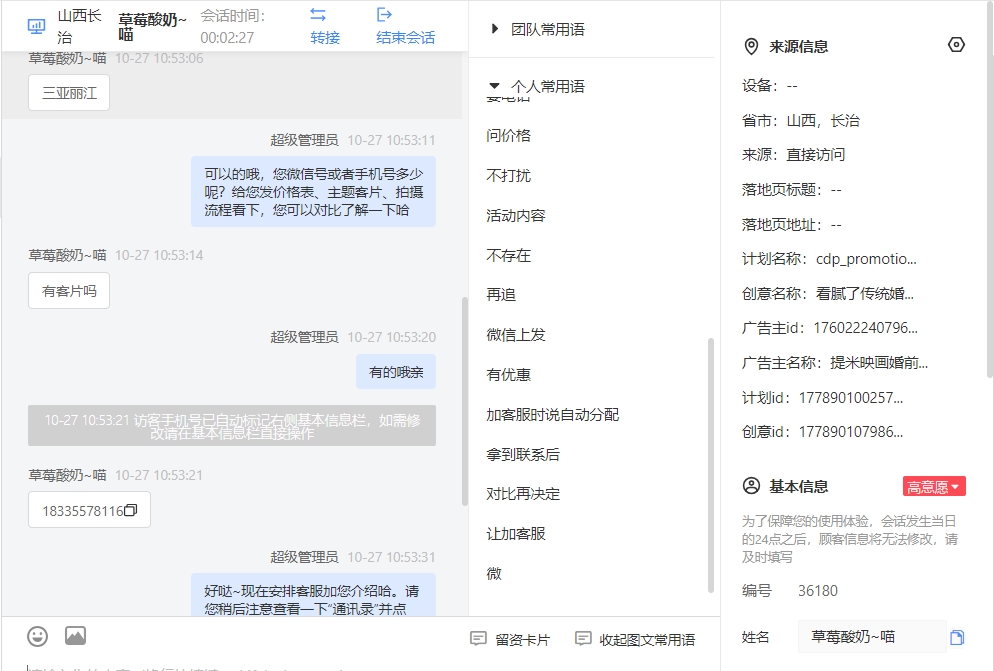Screen dimensions: 994x671
Task: Click the session timer 00:02:27
Action: (x=227, y=37)
